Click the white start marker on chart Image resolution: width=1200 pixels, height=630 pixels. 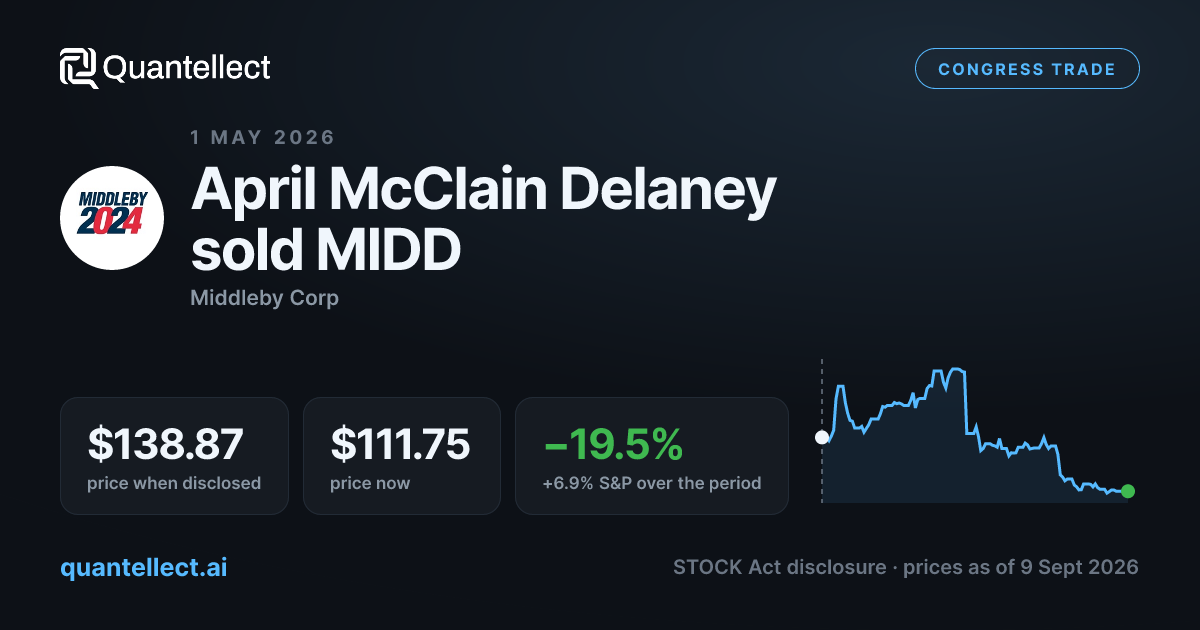tap(822, 437)
